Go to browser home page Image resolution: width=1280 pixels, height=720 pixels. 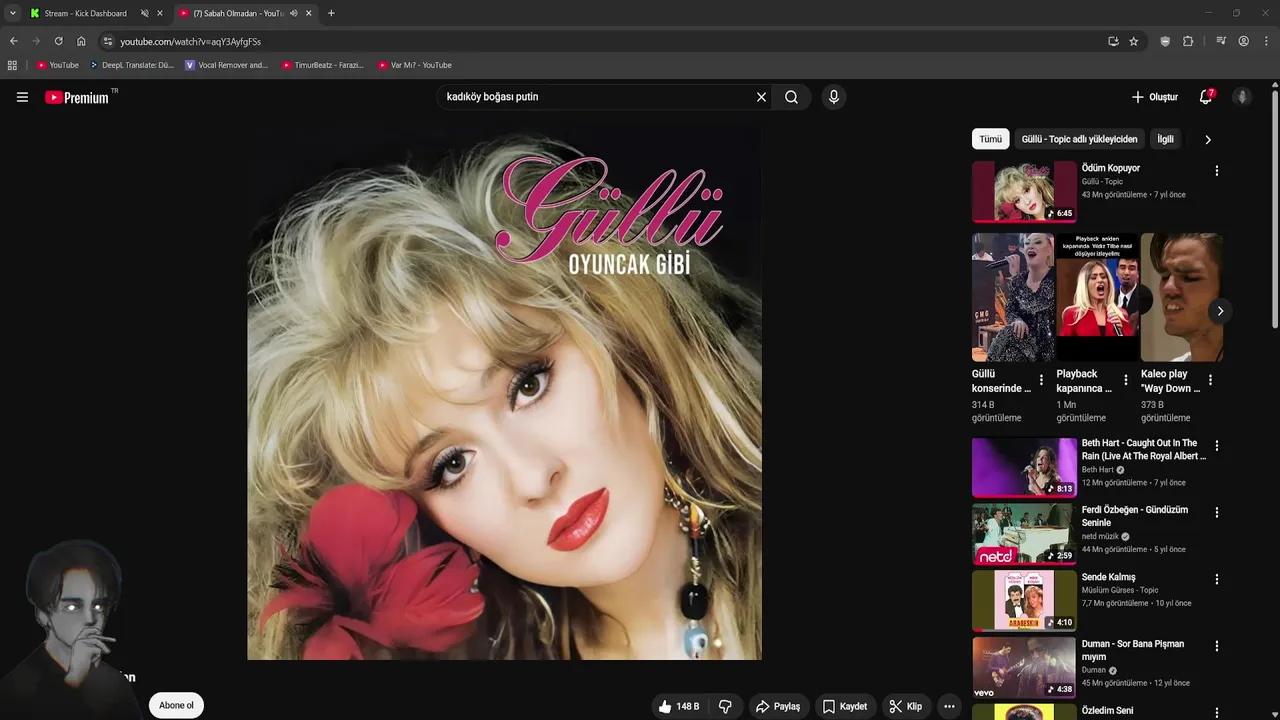(81, 41)
